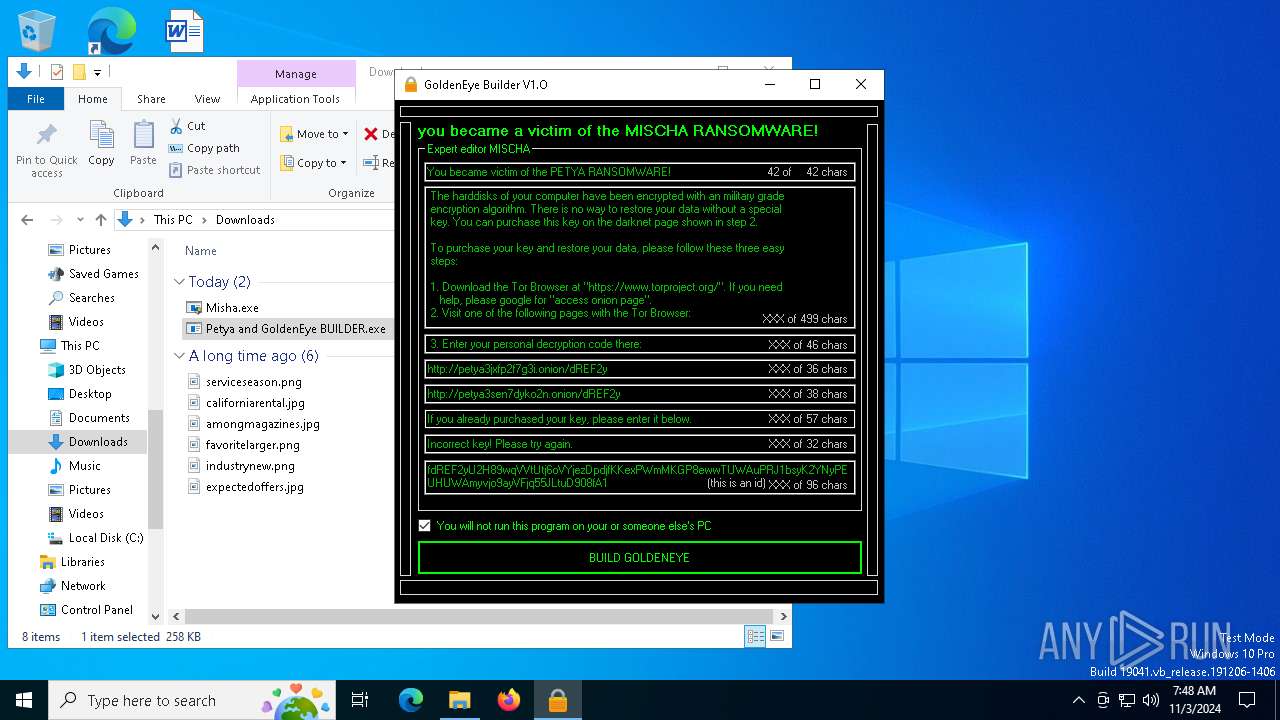Open the Copy to dropdown

pos(313,163)
